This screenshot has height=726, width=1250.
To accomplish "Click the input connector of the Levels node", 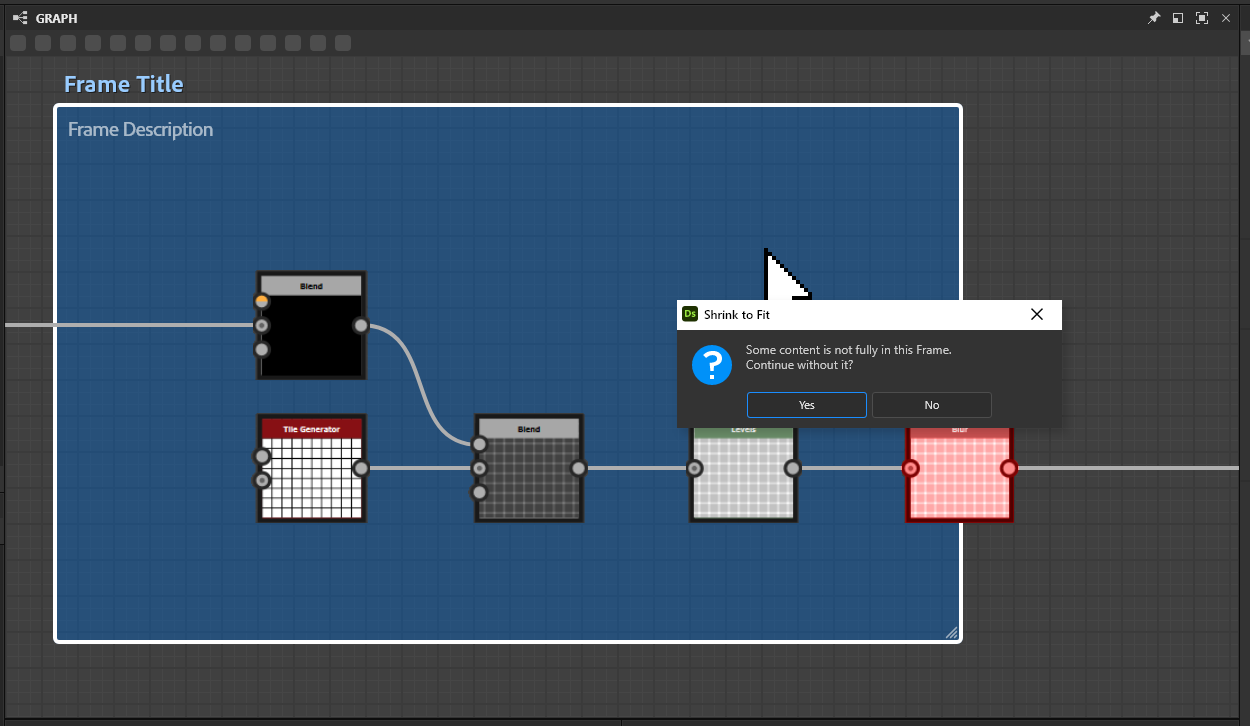I will pos(695,468).
